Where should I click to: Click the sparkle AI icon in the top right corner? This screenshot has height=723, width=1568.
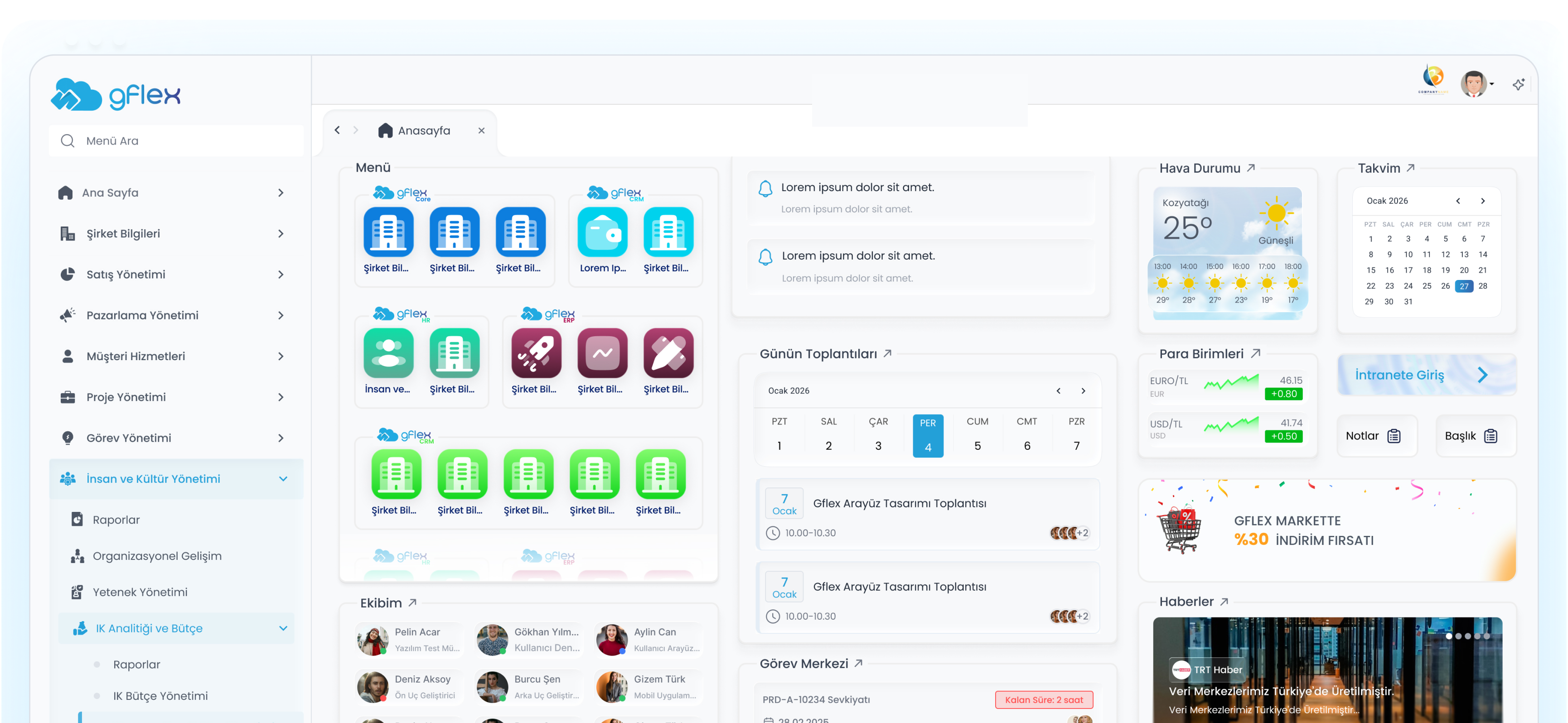point(1518,85)
